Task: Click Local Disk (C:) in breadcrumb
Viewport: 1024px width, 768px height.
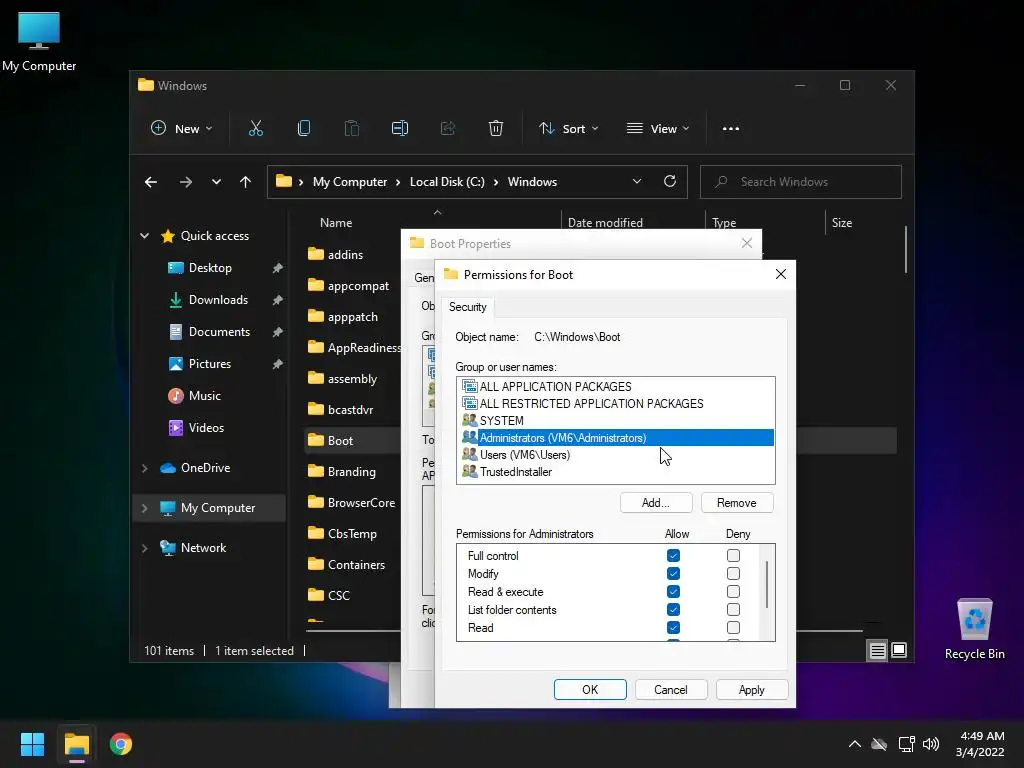Action: pos(447,182)
